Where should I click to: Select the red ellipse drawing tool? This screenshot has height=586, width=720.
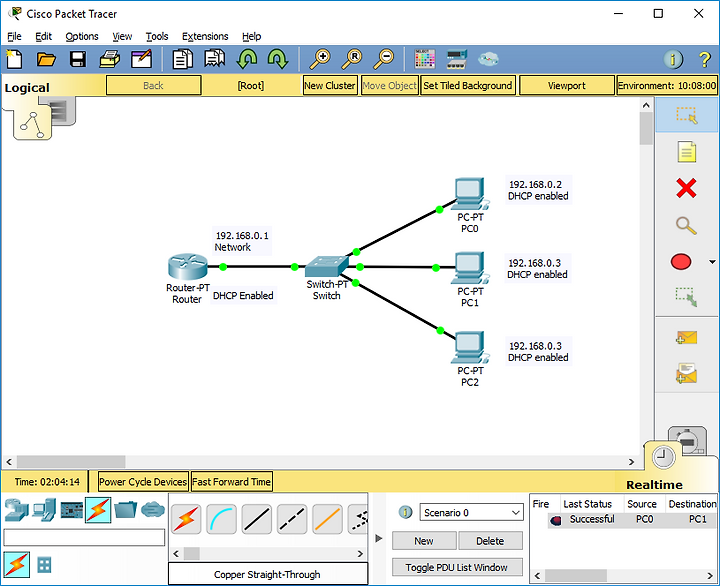[681, 262]
